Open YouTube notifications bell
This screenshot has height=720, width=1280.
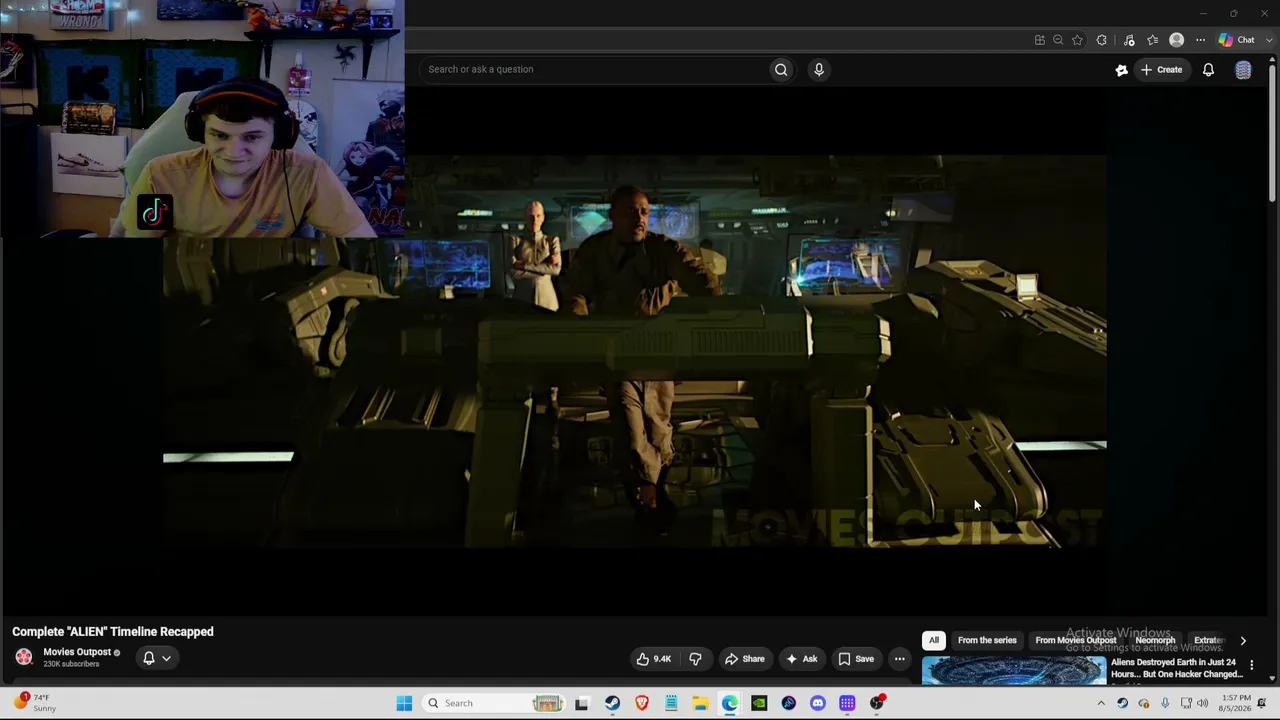tap(1208, 69)
